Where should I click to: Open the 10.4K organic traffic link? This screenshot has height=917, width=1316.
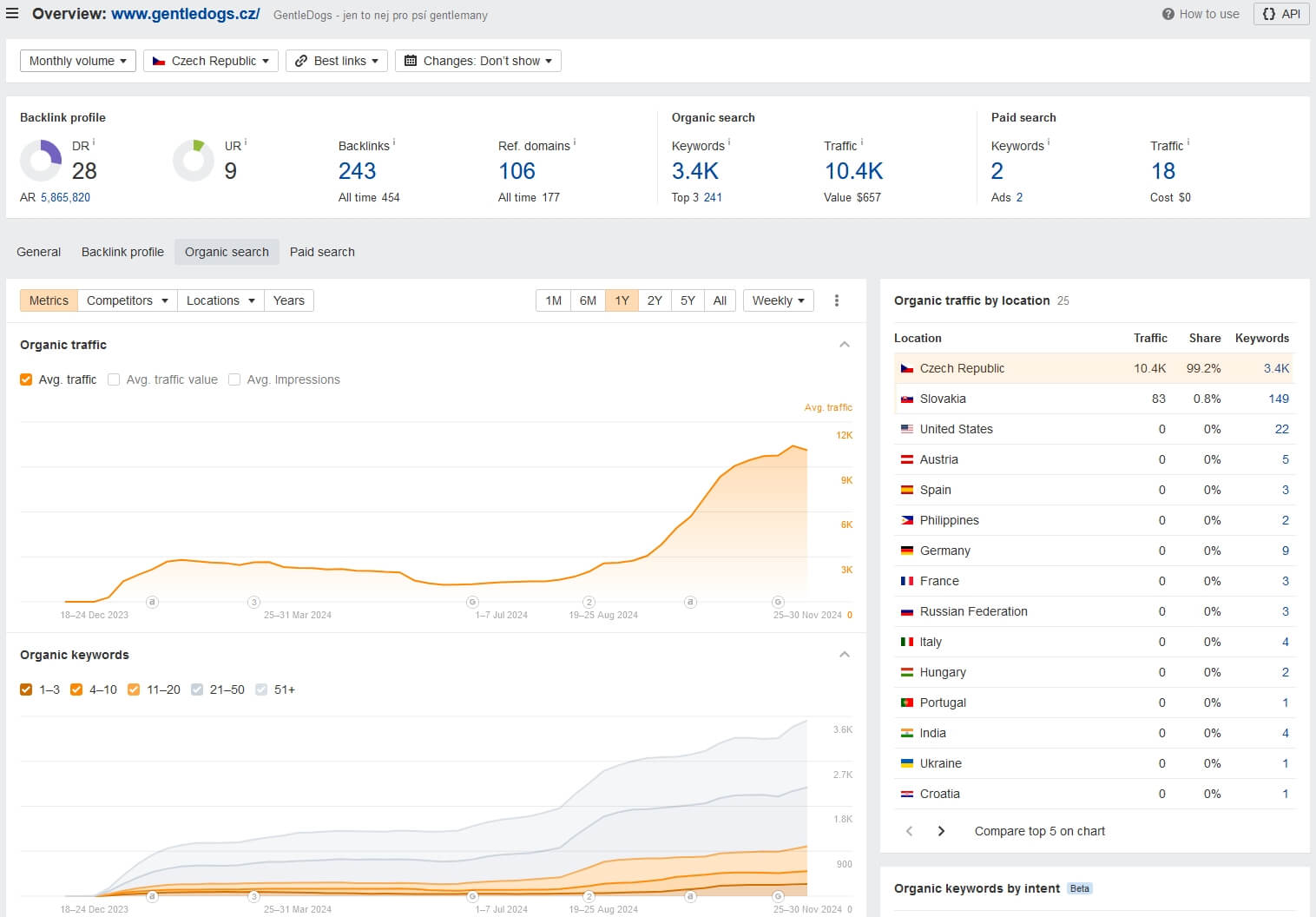click(853, 171)
